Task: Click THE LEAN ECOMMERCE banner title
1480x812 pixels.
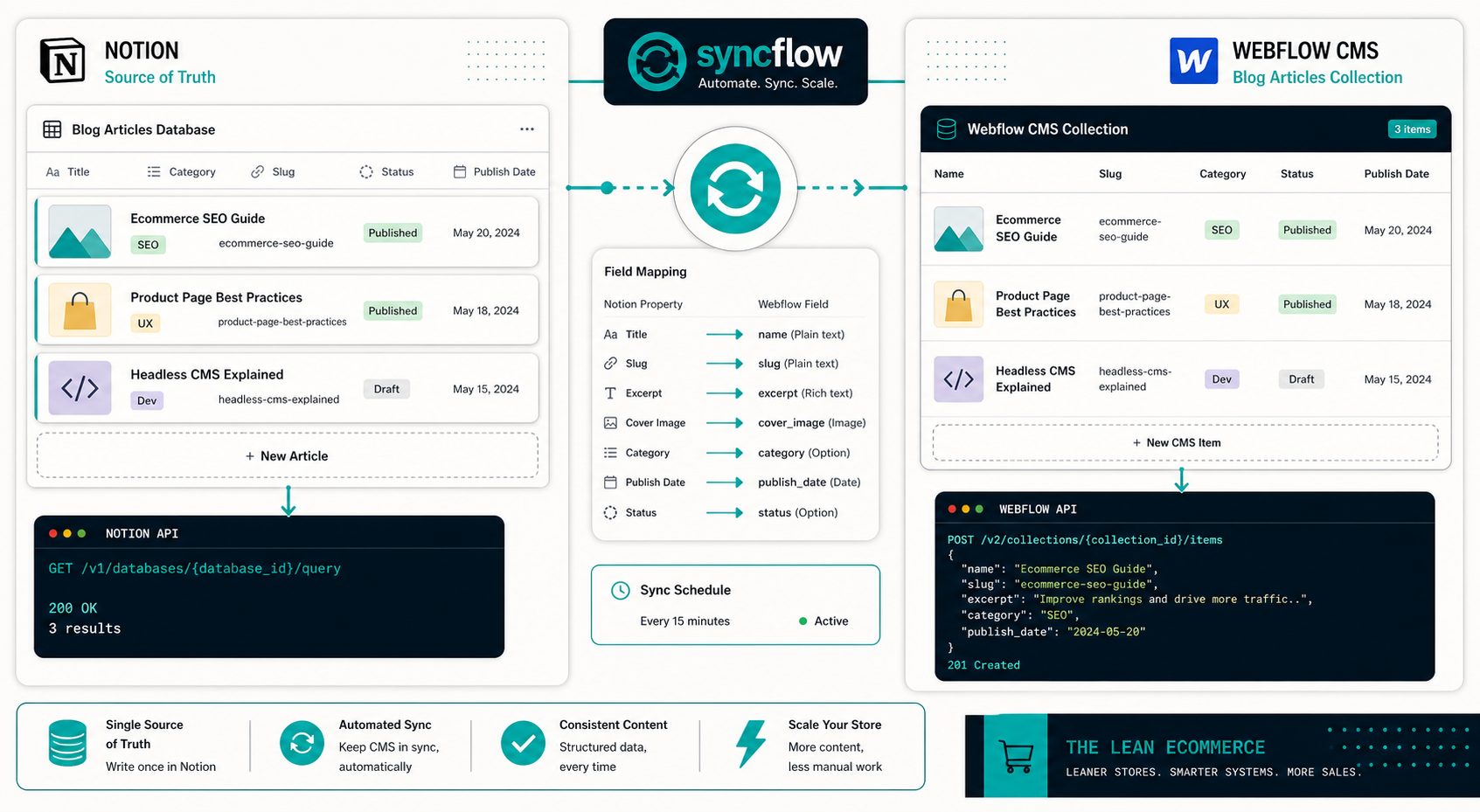Action: tap(1165, 747)
